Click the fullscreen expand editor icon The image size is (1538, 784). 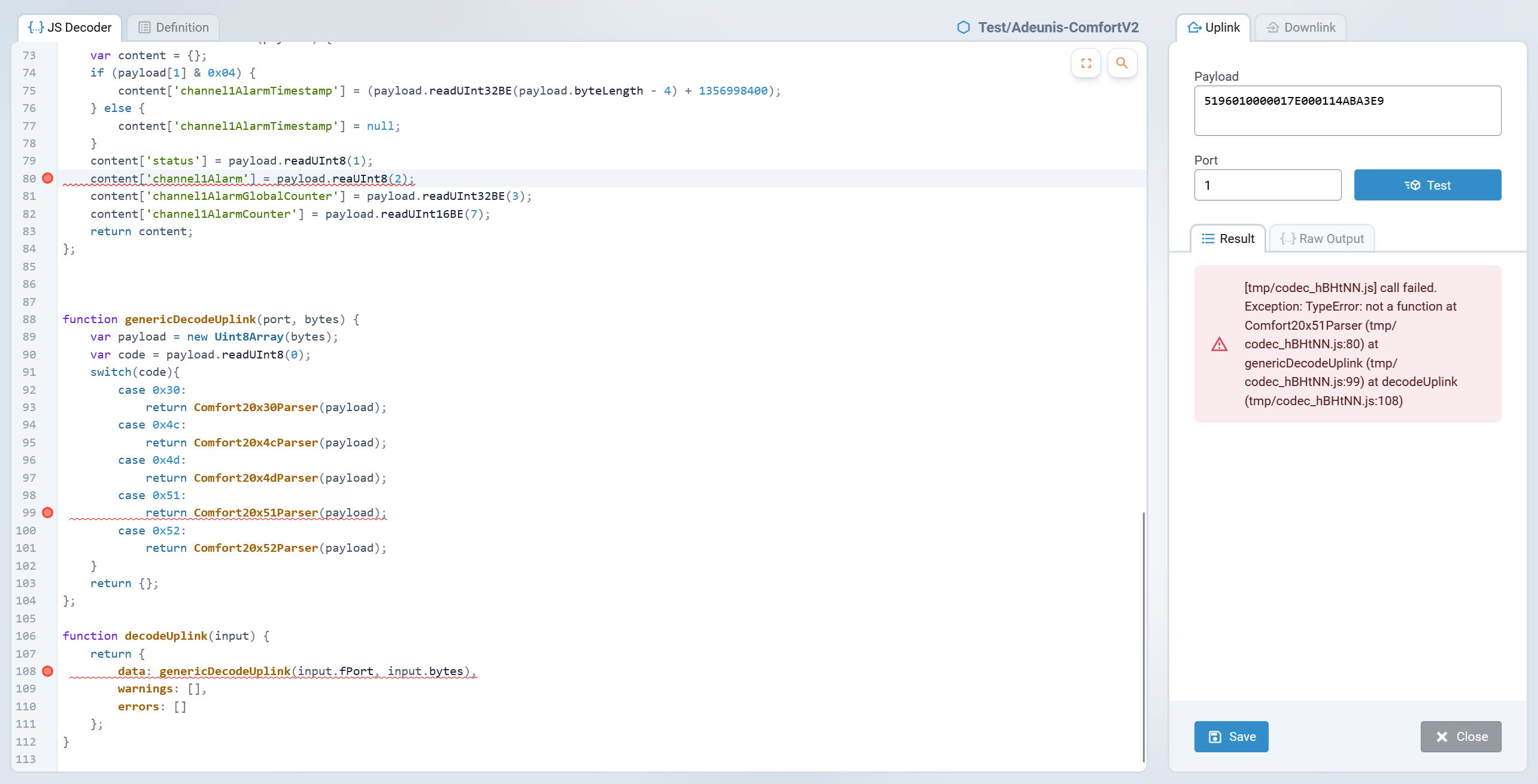tap(1086, 63)
